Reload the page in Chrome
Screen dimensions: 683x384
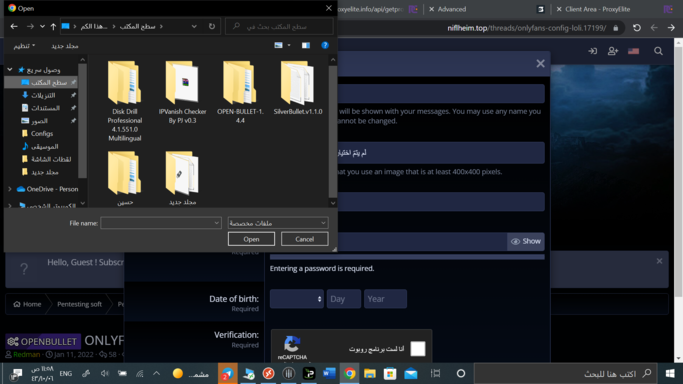[x=637, y=28]
